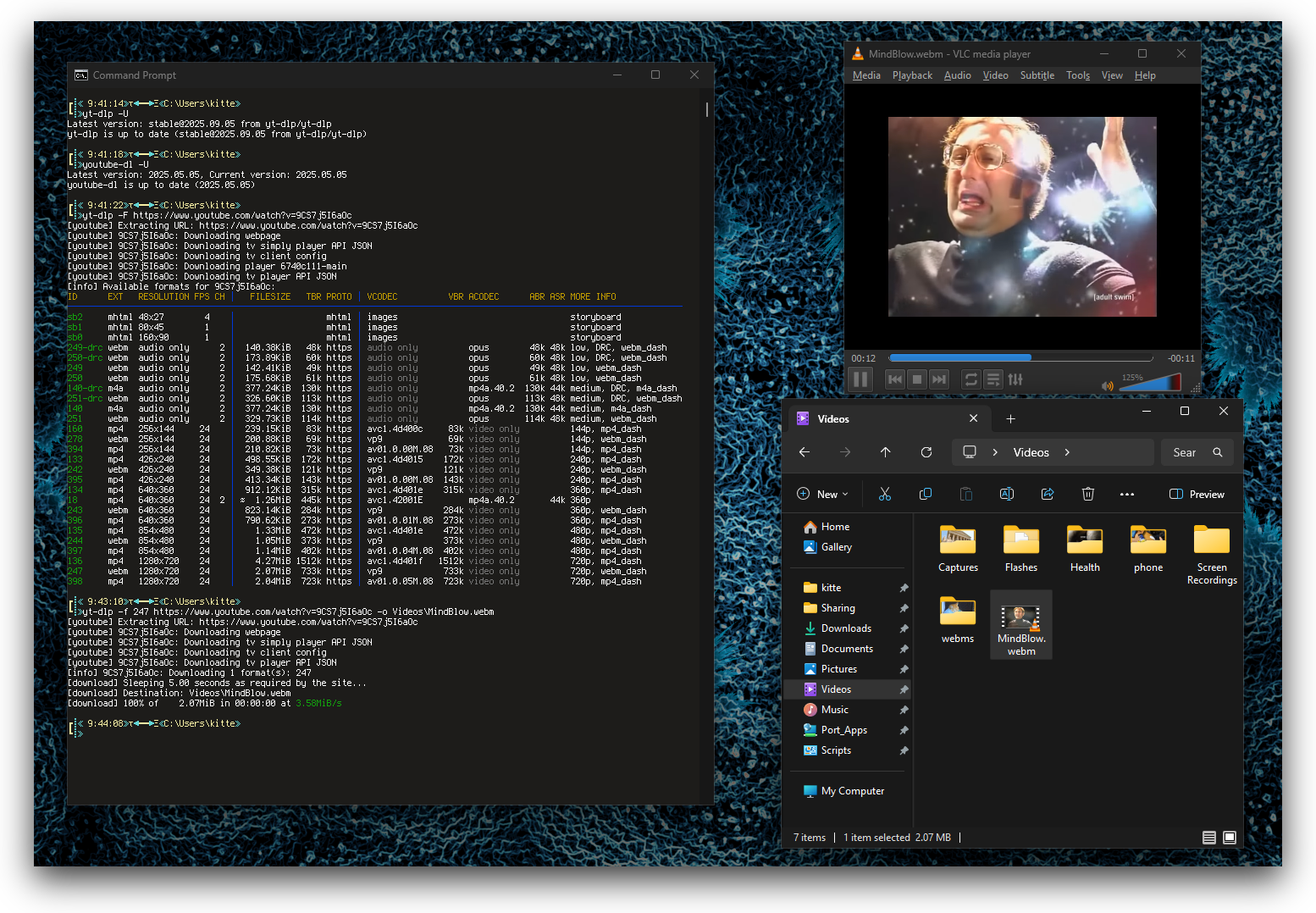Click the Rename icon in Explorer toolbar
Viewport: 1316px width, 913px height.
click(x=1007, y=494)
